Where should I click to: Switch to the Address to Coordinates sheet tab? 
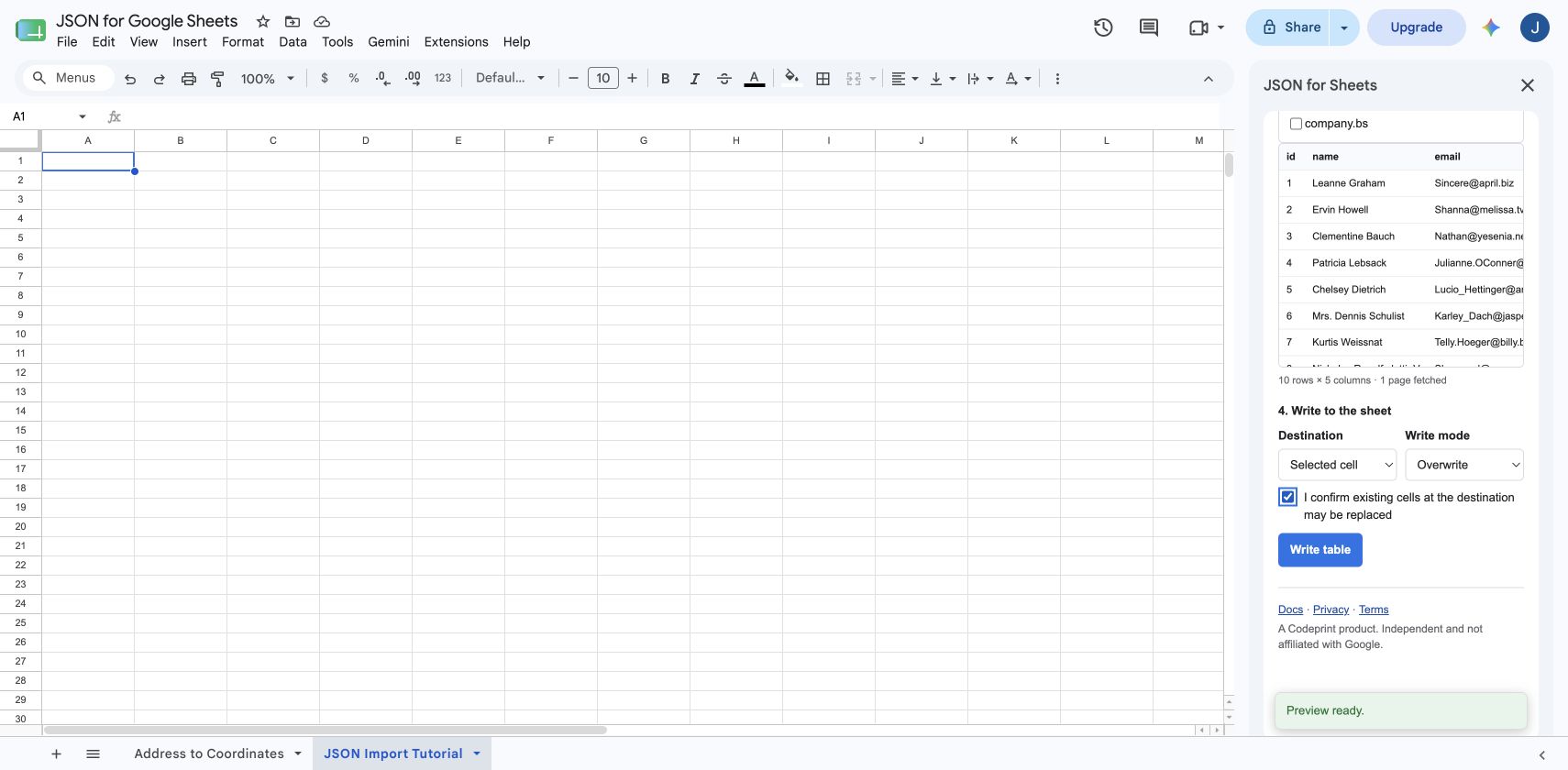pyautogui.click(x=209, y=753)
